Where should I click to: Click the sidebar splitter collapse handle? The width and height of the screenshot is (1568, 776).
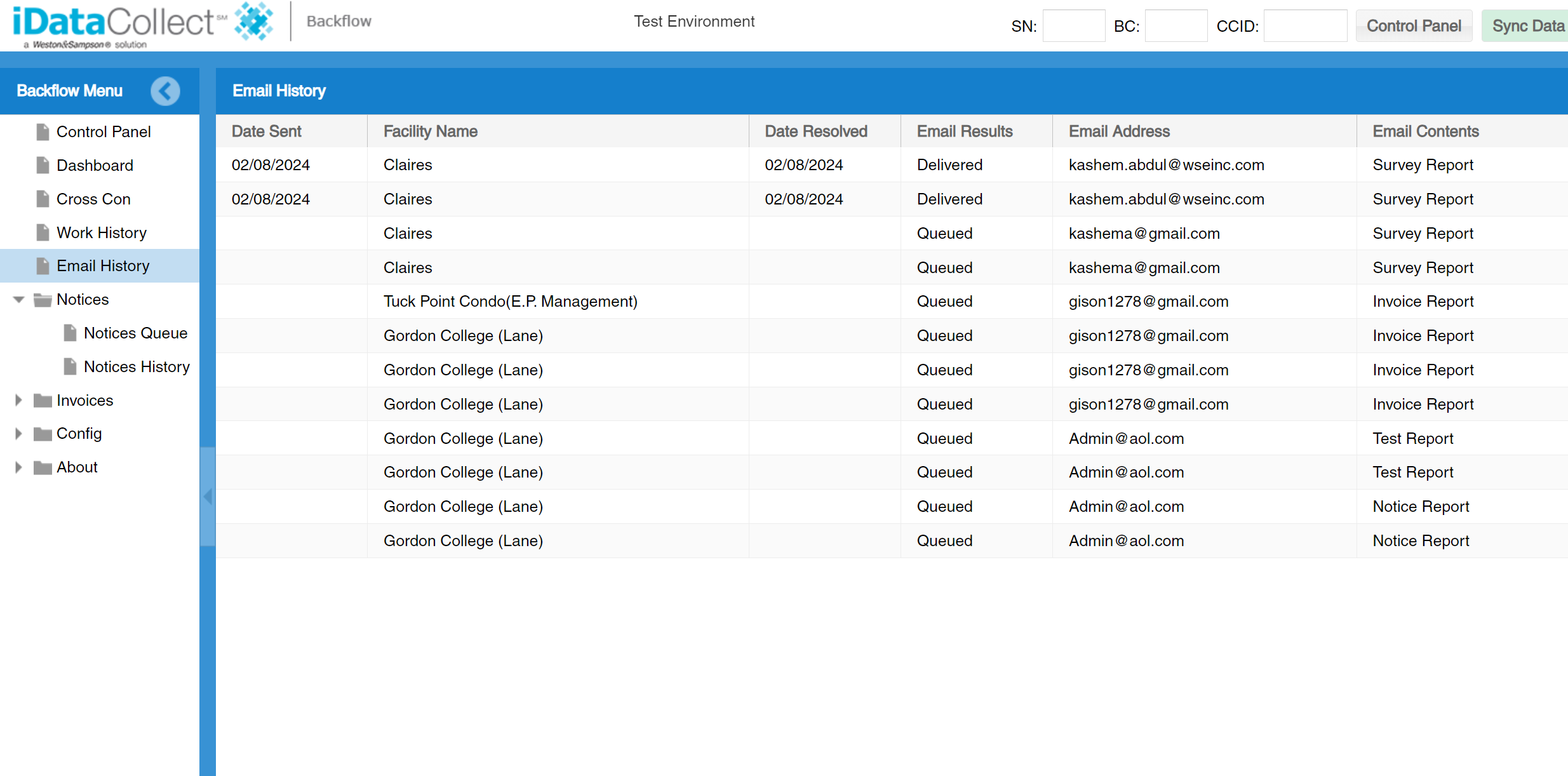pyautogui.click(x=208, y=497)
